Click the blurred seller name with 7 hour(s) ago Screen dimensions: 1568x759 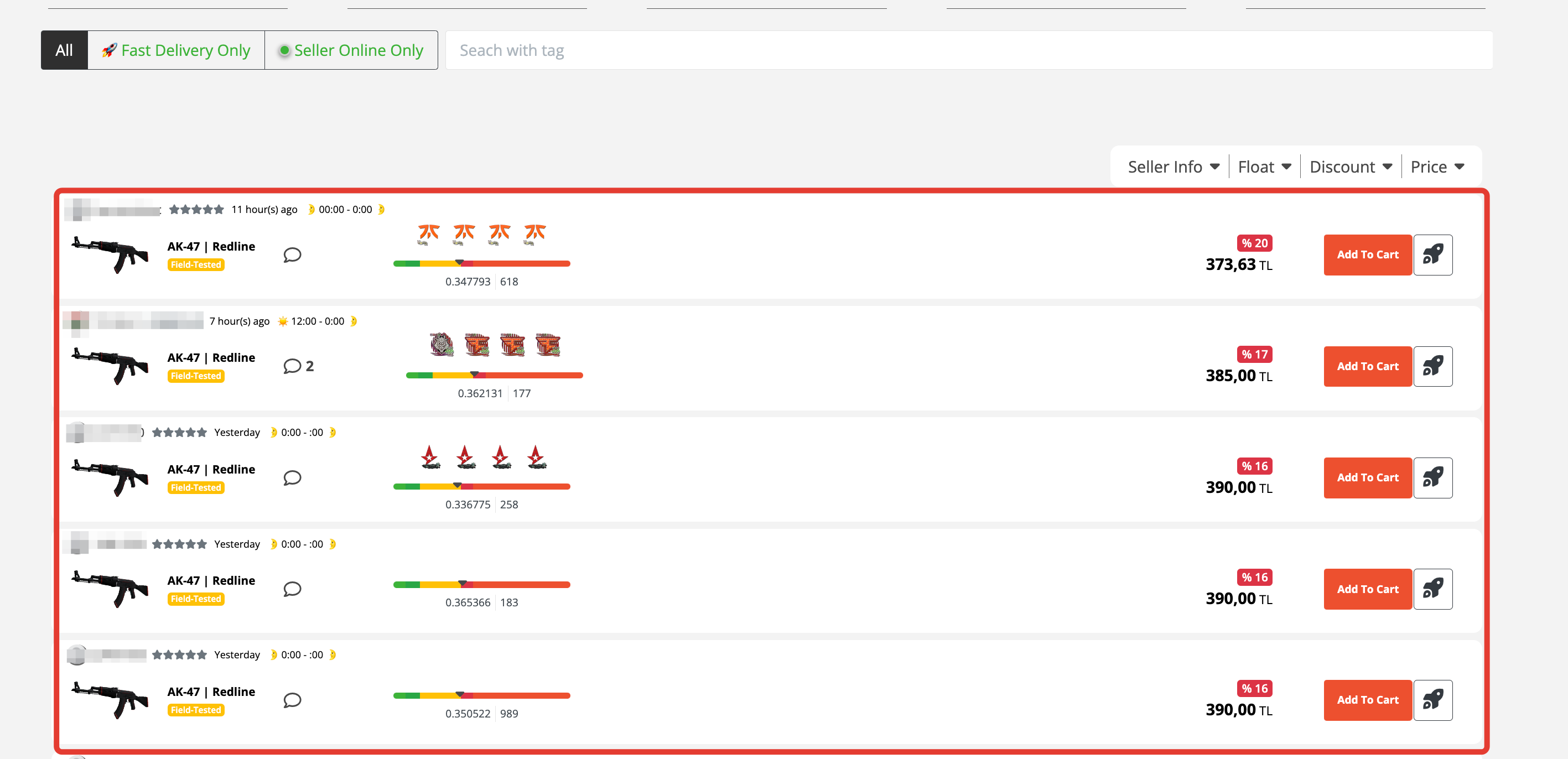(134, 320)
